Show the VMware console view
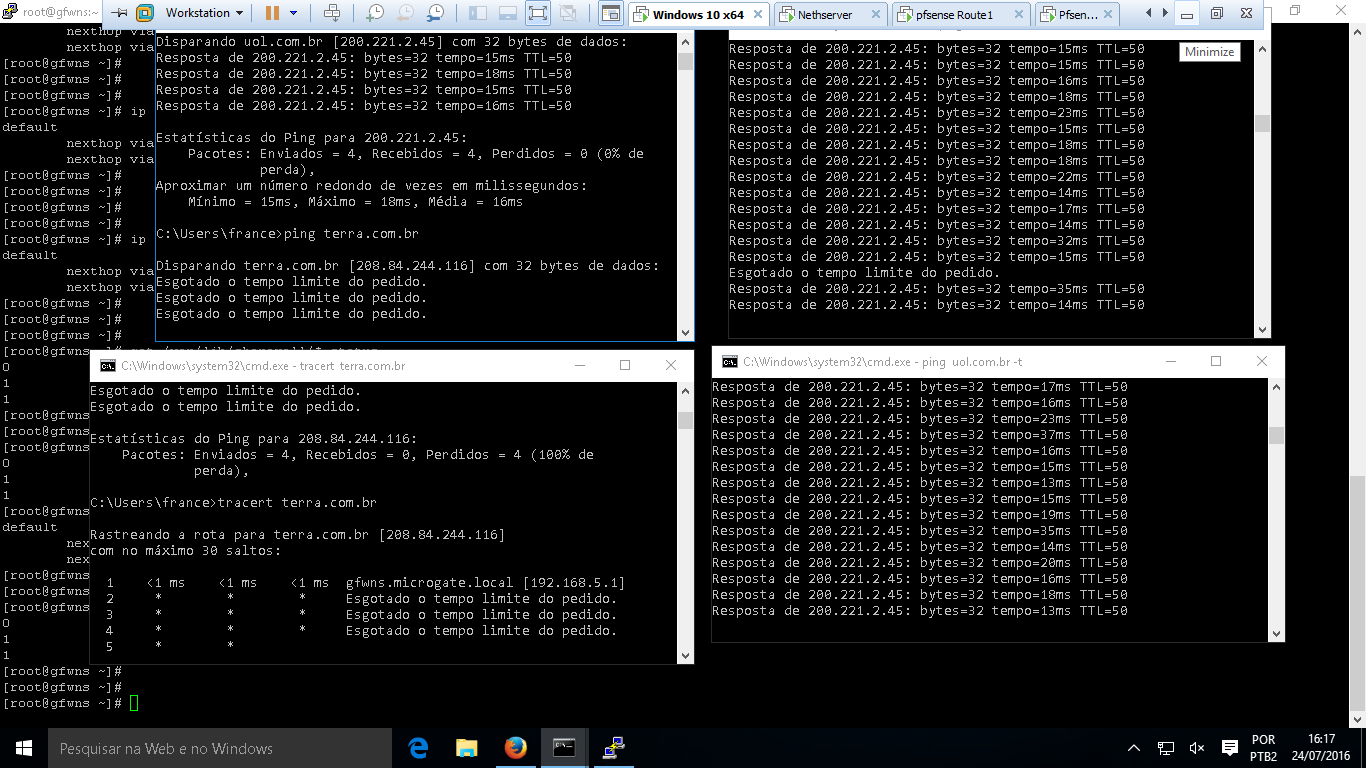Screen dimensions: 1366x768 click(x=611, y=14)
